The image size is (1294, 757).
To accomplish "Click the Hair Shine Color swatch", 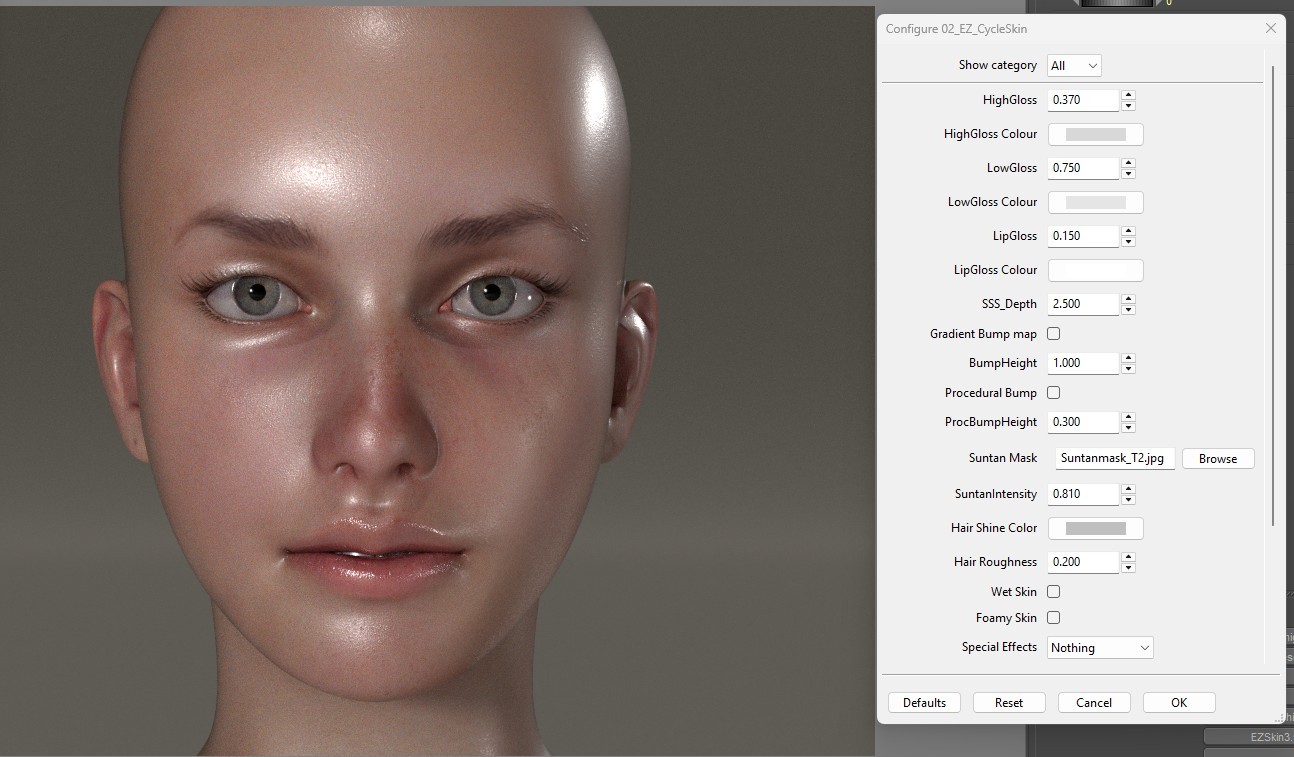I will click(x=1095, y=527).
